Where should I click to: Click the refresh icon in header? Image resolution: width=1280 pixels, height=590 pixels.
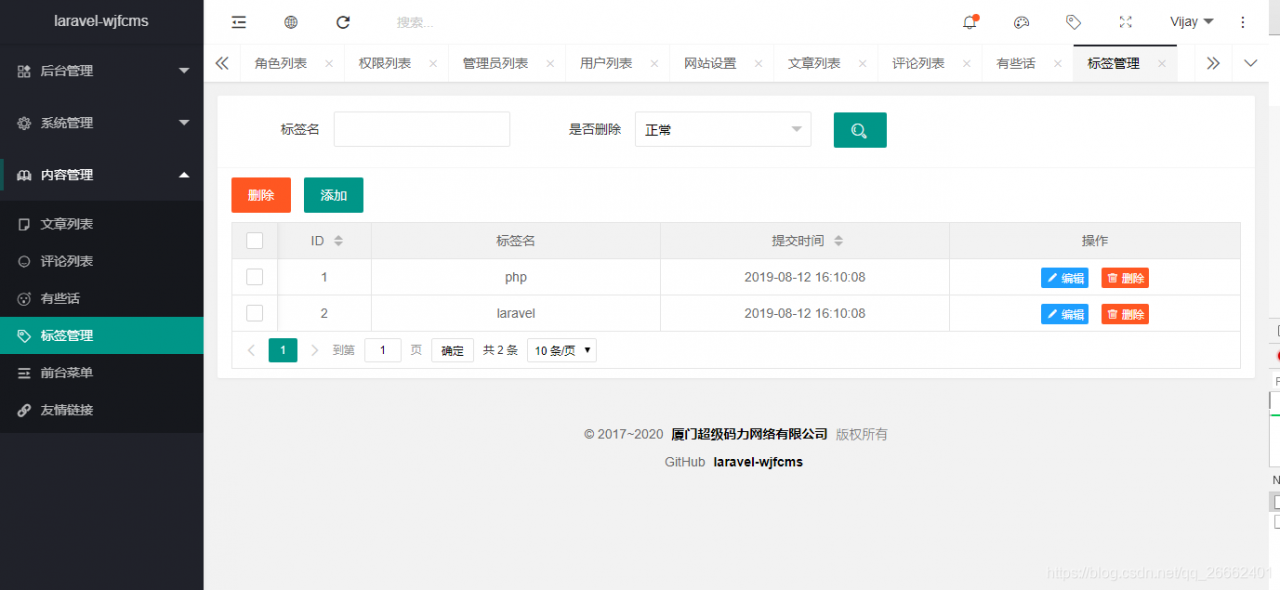[343, 22]
